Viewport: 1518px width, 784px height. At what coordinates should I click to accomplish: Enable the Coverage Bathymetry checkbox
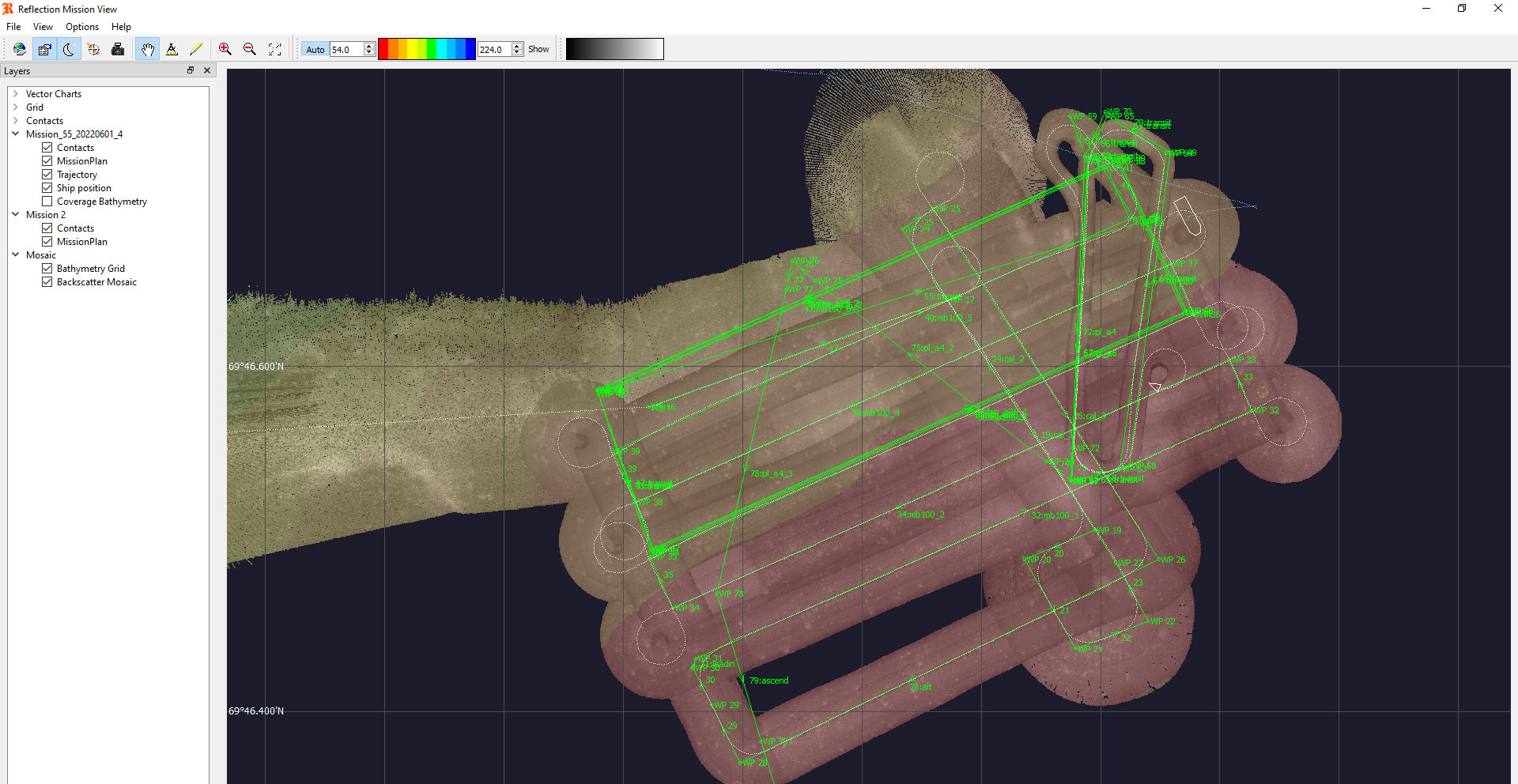pyautogui.click(x=47, y=202)
